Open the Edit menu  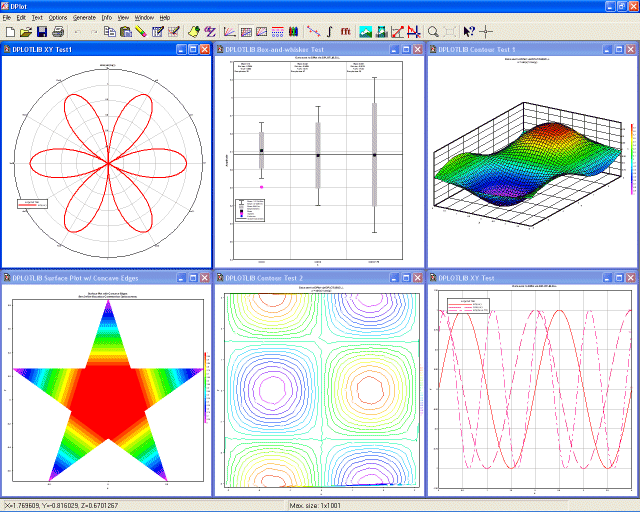click(x=21, y=18)
